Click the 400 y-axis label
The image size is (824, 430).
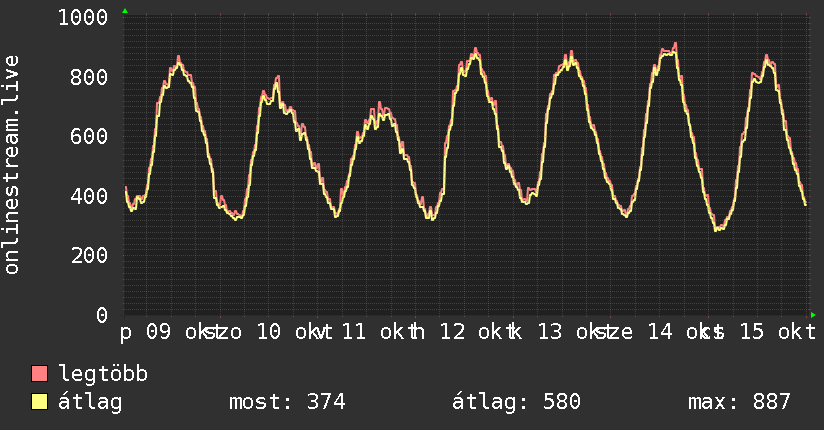89,196
